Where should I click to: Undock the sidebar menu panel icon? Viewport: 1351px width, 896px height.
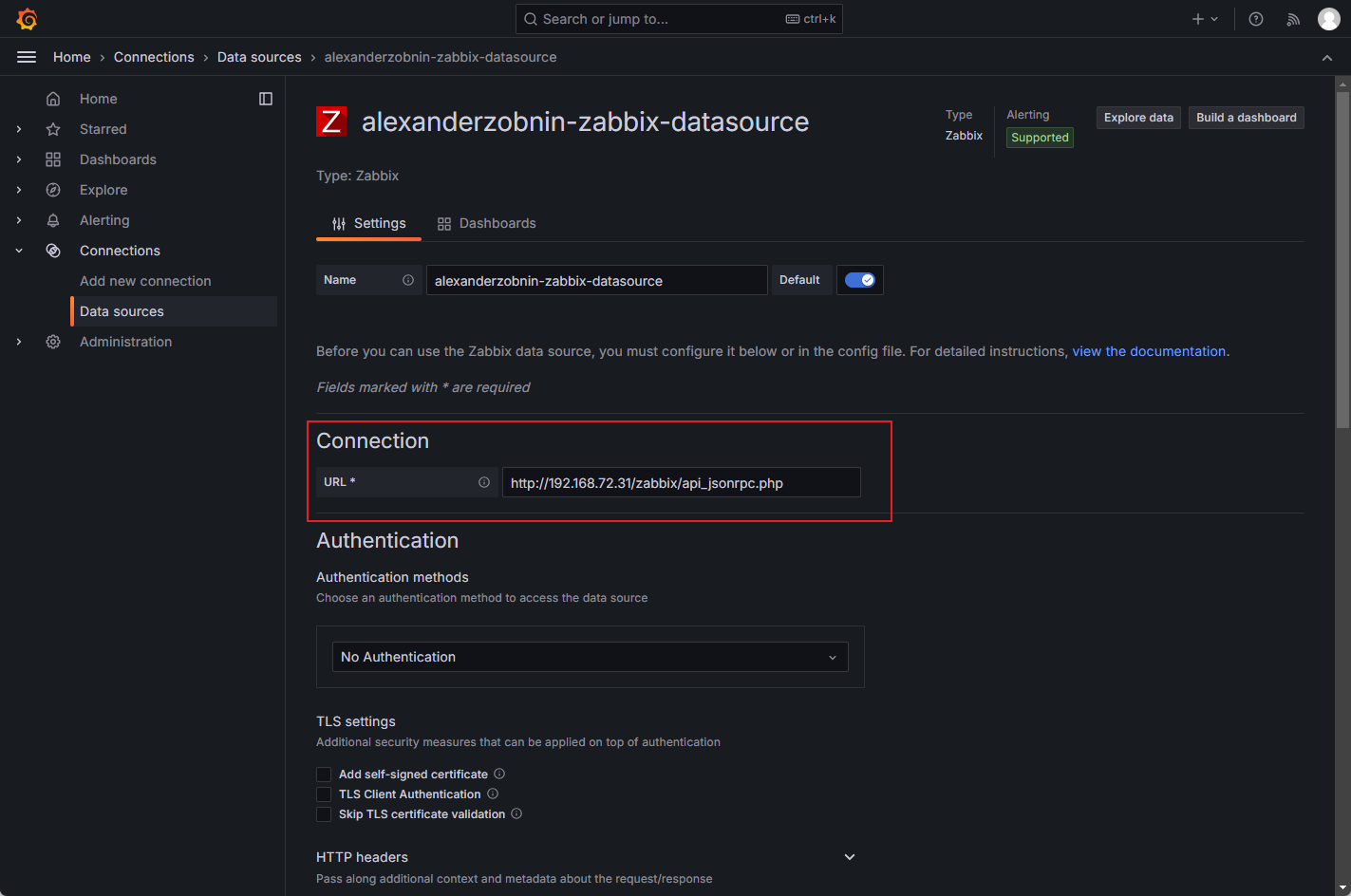click(266, 99)
